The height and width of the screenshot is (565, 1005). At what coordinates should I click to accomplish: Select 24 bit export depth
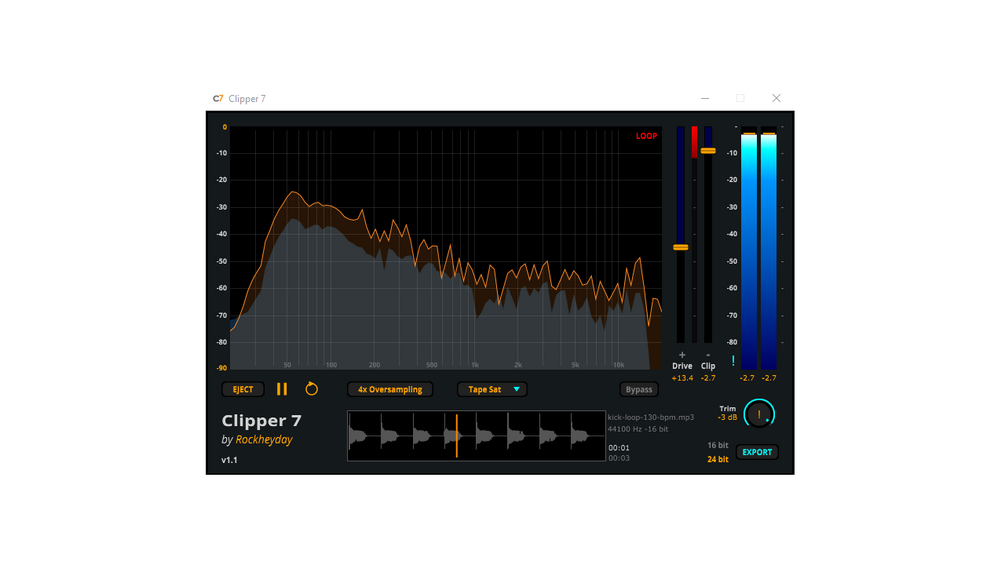coord(717,459)
